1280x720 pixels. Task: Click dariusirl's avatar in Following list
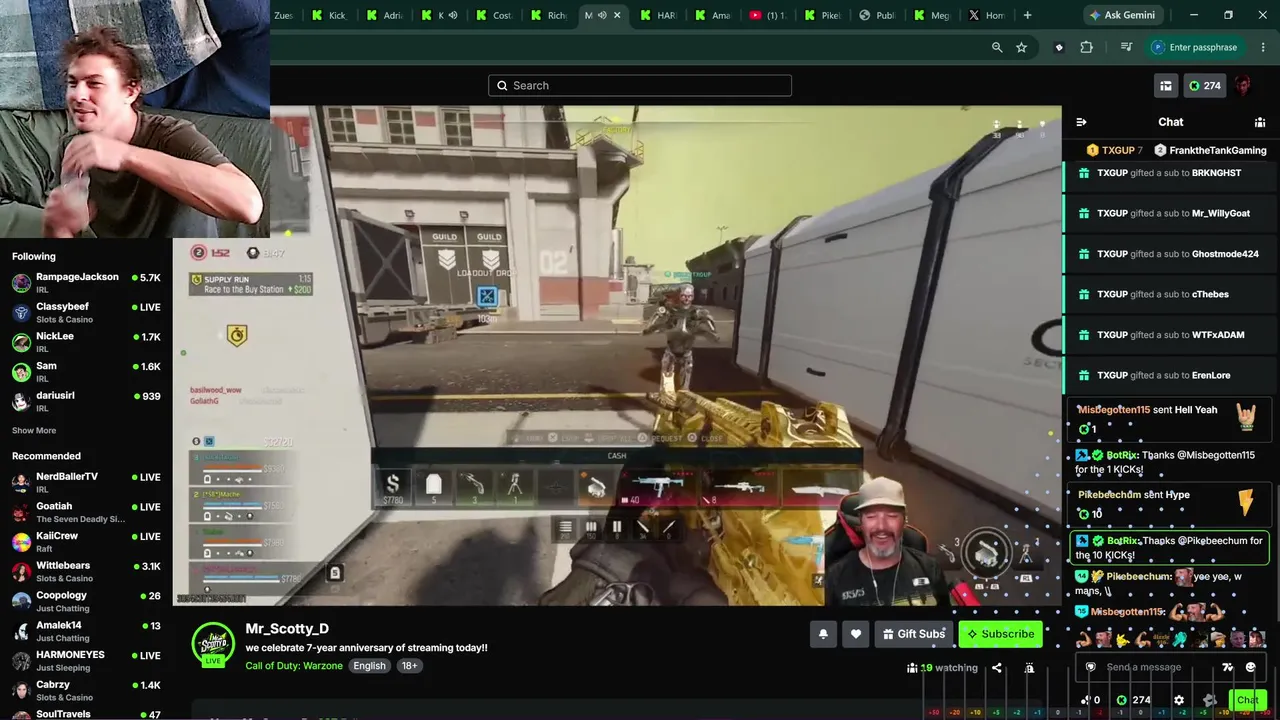pos(21,401)
